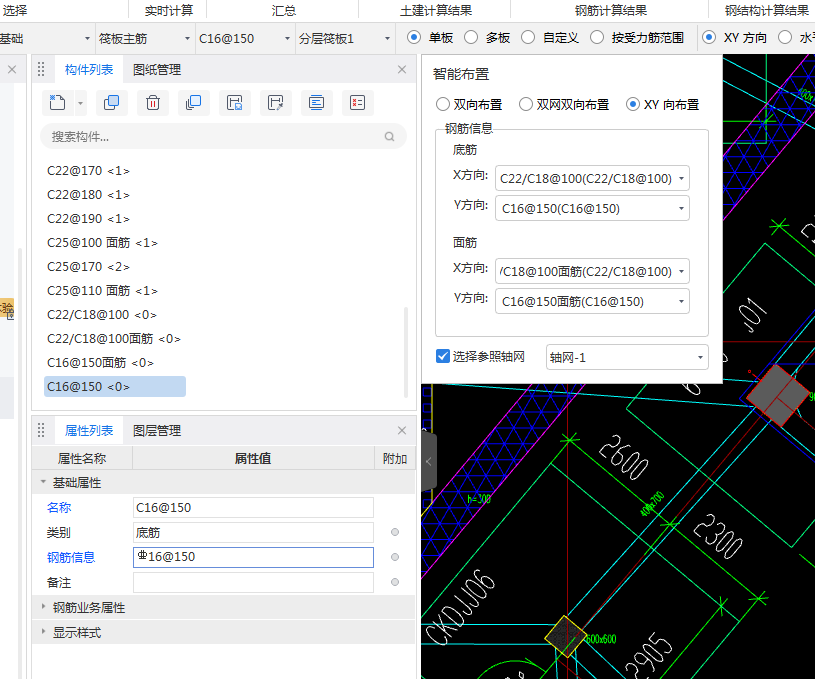Click the blue text lines display icon

tap(317, 102)
